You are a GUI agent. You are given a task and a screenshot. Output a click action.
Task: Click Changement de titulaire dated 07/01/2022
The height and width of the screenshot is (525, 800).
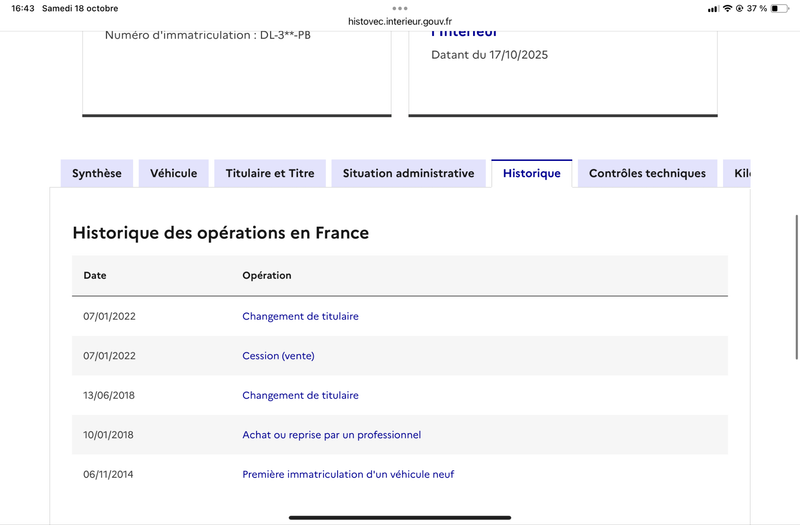click(300, 316)
